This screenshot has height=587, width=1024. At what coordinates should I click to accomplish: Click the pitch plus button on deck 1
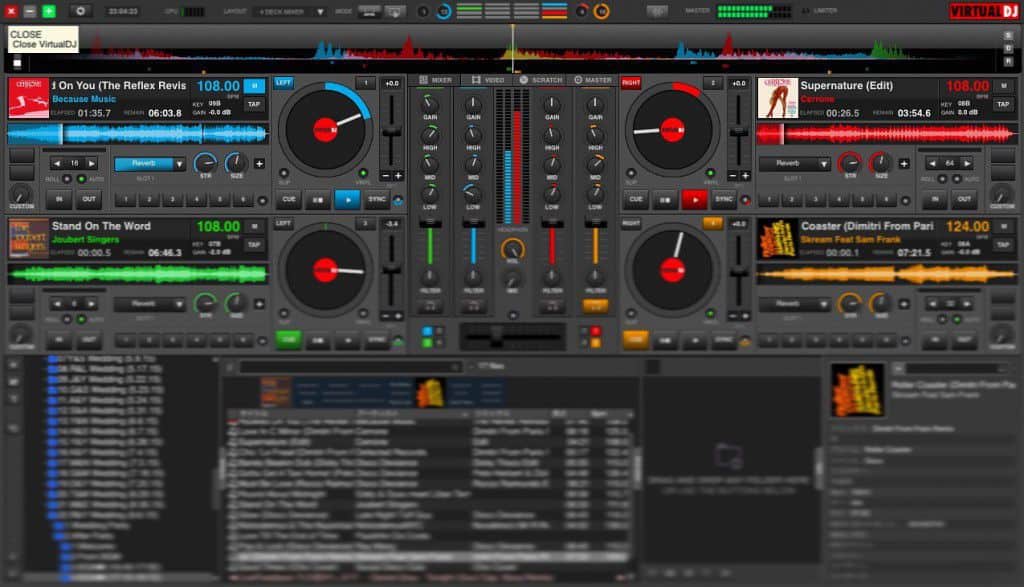(398, 176)
